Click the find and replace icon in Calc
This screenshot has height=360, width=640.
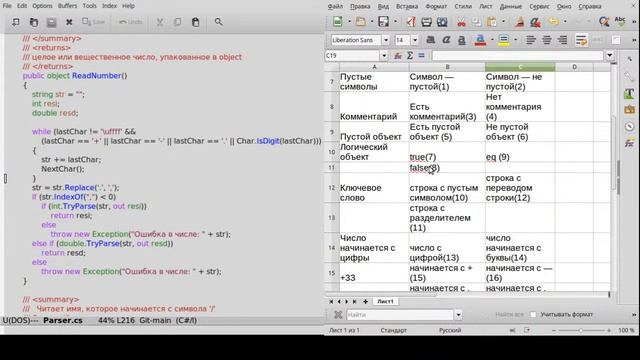[604, 22]
